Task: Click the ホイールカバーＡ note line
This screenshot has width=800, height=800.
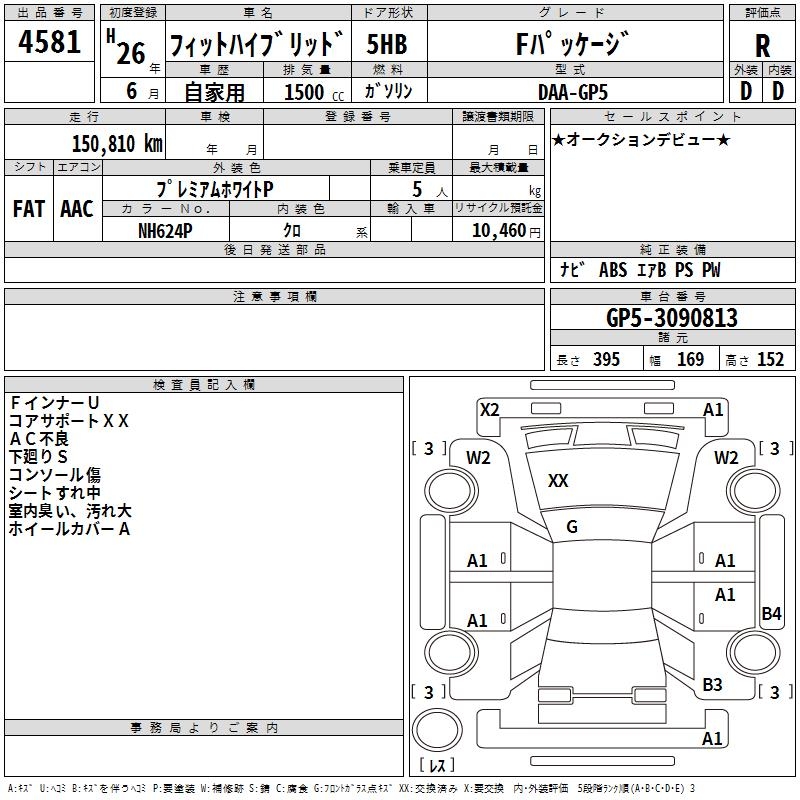Action: (70, 529)
